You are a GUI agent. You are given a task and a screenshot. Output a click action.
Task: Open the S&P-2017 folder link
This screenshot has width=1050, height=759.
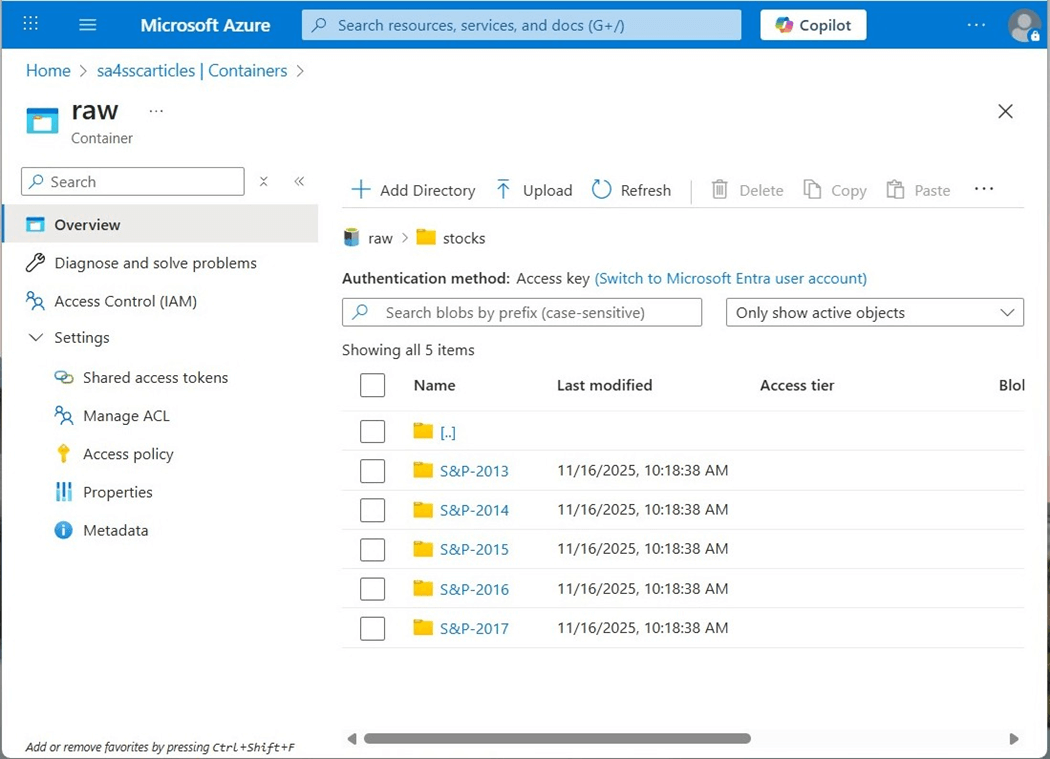(474, 628)
